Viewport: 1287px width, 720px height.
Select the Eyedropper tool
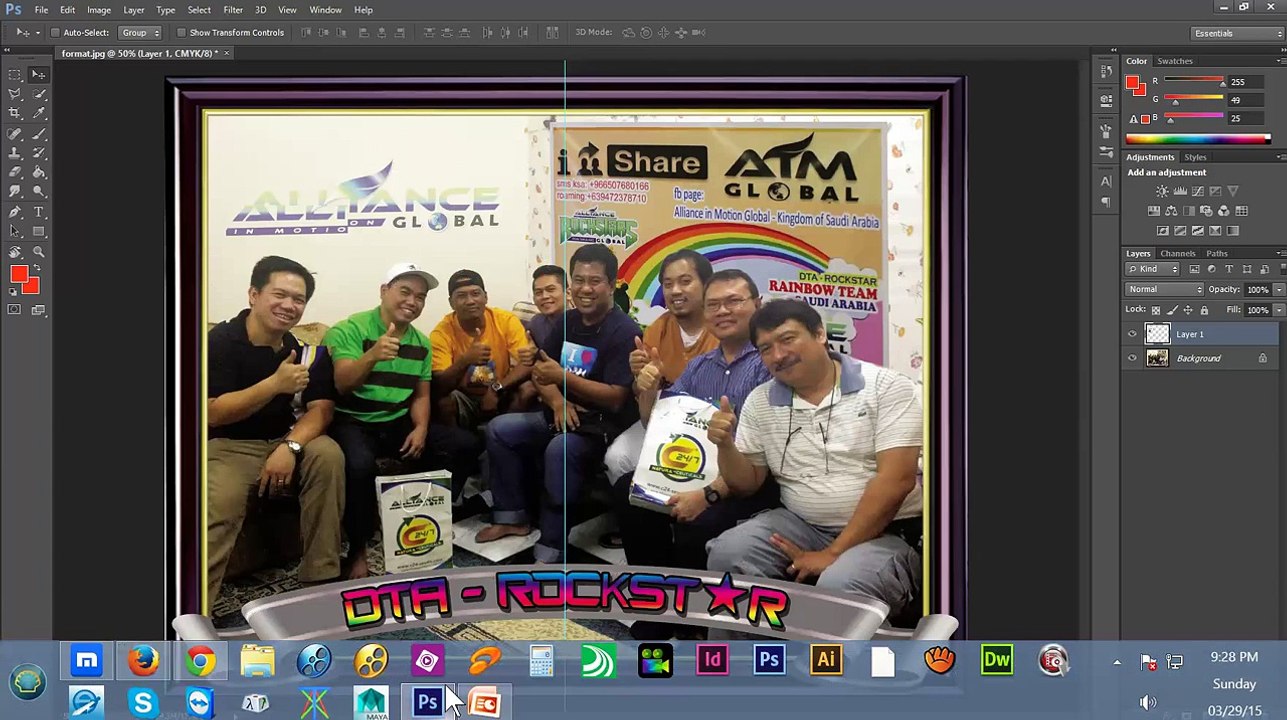click(x=38, y=113)
